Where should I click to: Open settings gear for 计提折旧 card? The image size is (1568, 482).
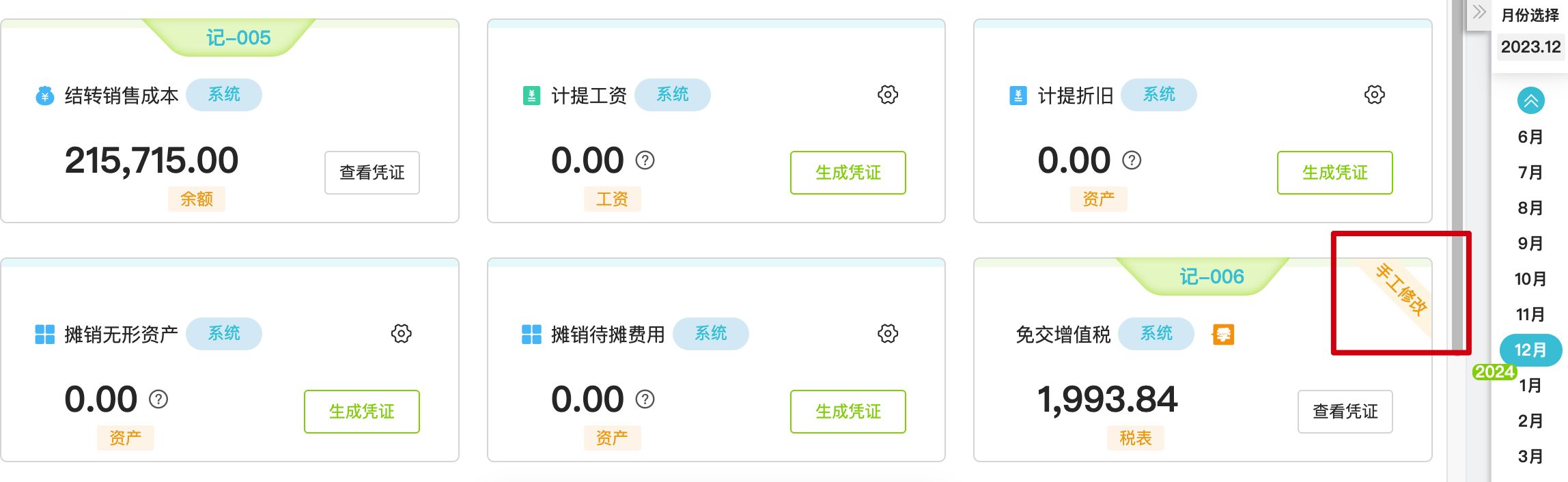click(1374, 95)
